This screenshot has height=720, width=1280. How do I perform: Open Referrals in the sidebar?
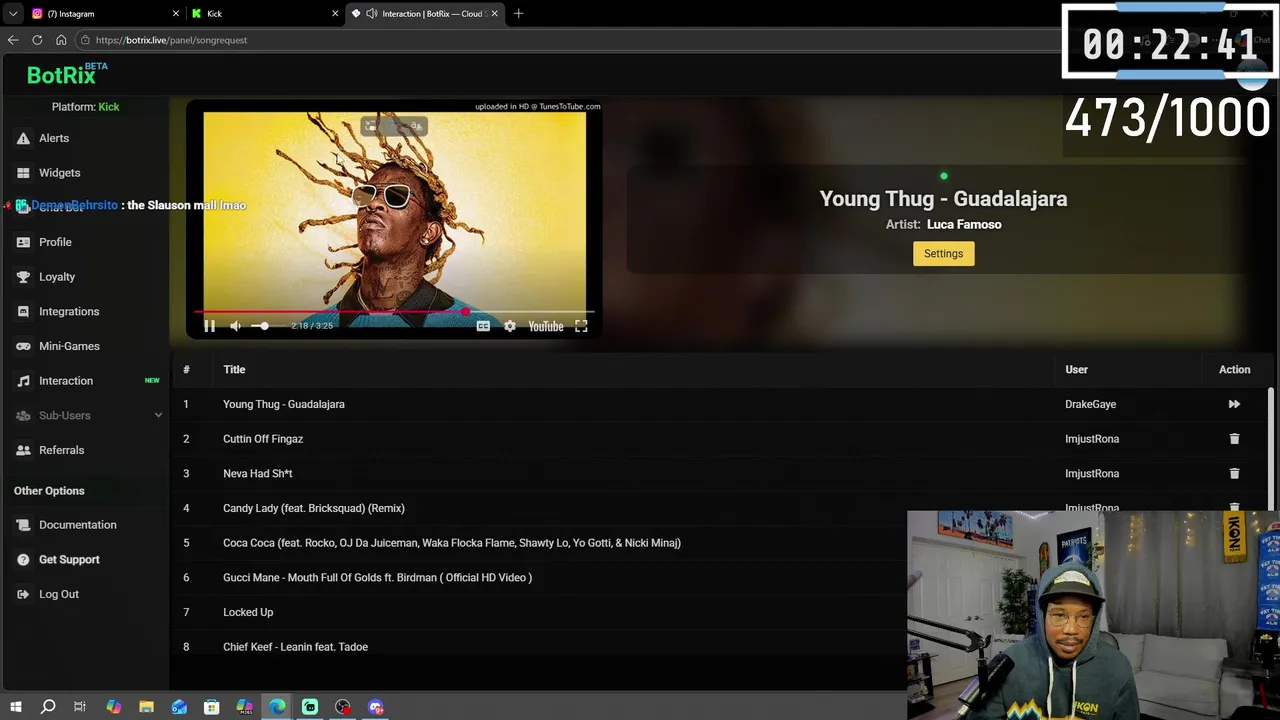click(x=61, y=450)
